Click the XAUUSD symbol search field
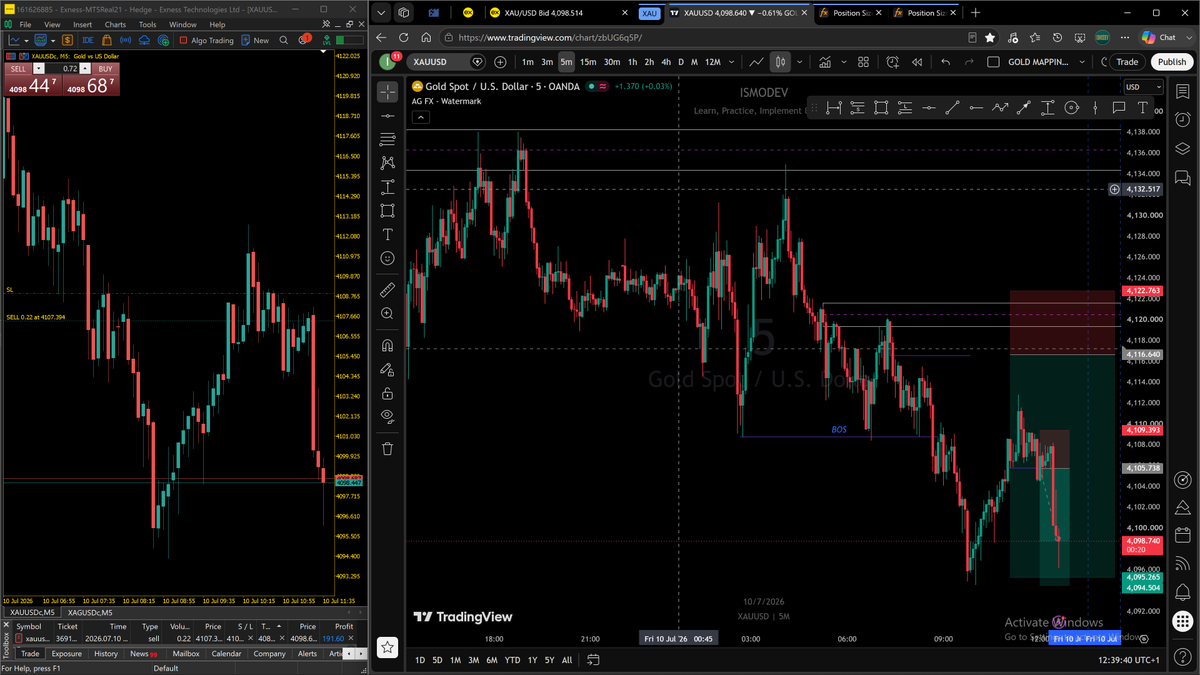 [447, 62]
